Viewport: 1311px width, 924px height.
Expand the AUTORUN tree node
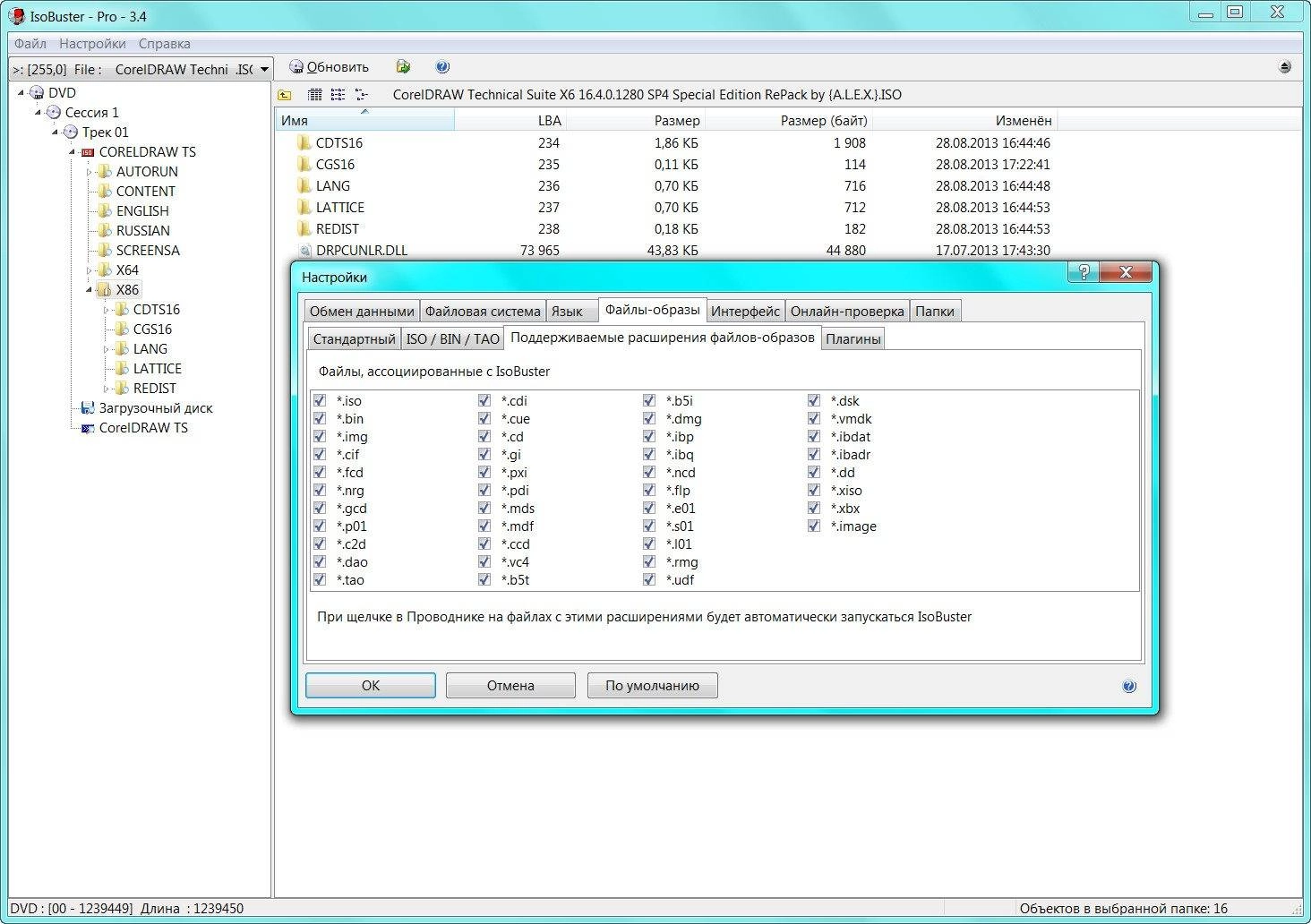click(90, 171)
